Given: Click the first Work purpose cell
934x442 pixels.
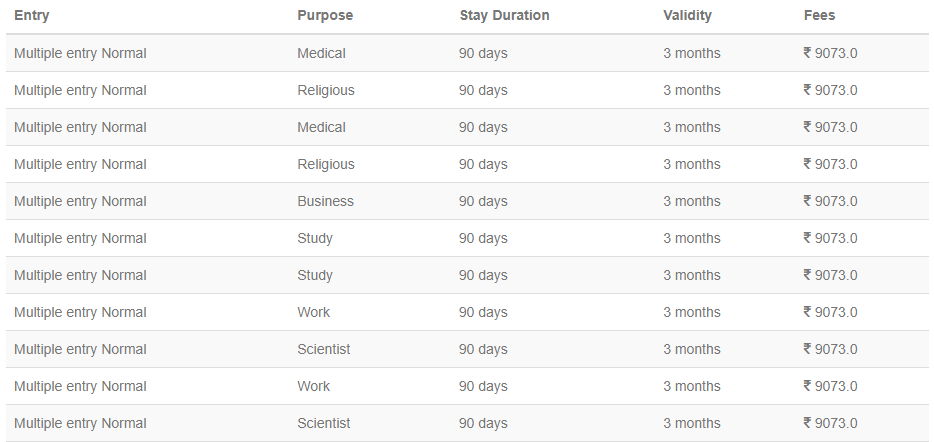Looking at the screenshot, I should point(313,312).
